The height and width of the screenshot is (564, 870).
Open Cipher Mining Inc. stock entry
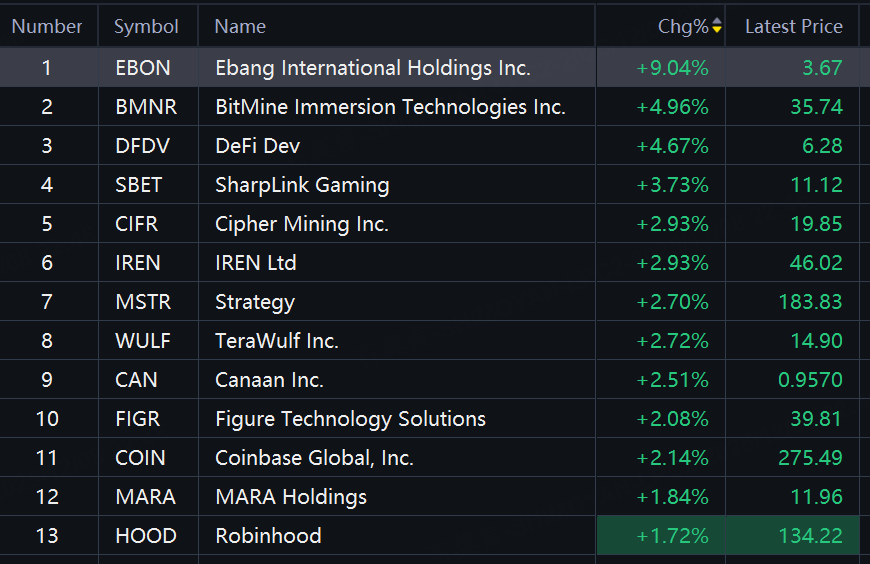[301, 224]
